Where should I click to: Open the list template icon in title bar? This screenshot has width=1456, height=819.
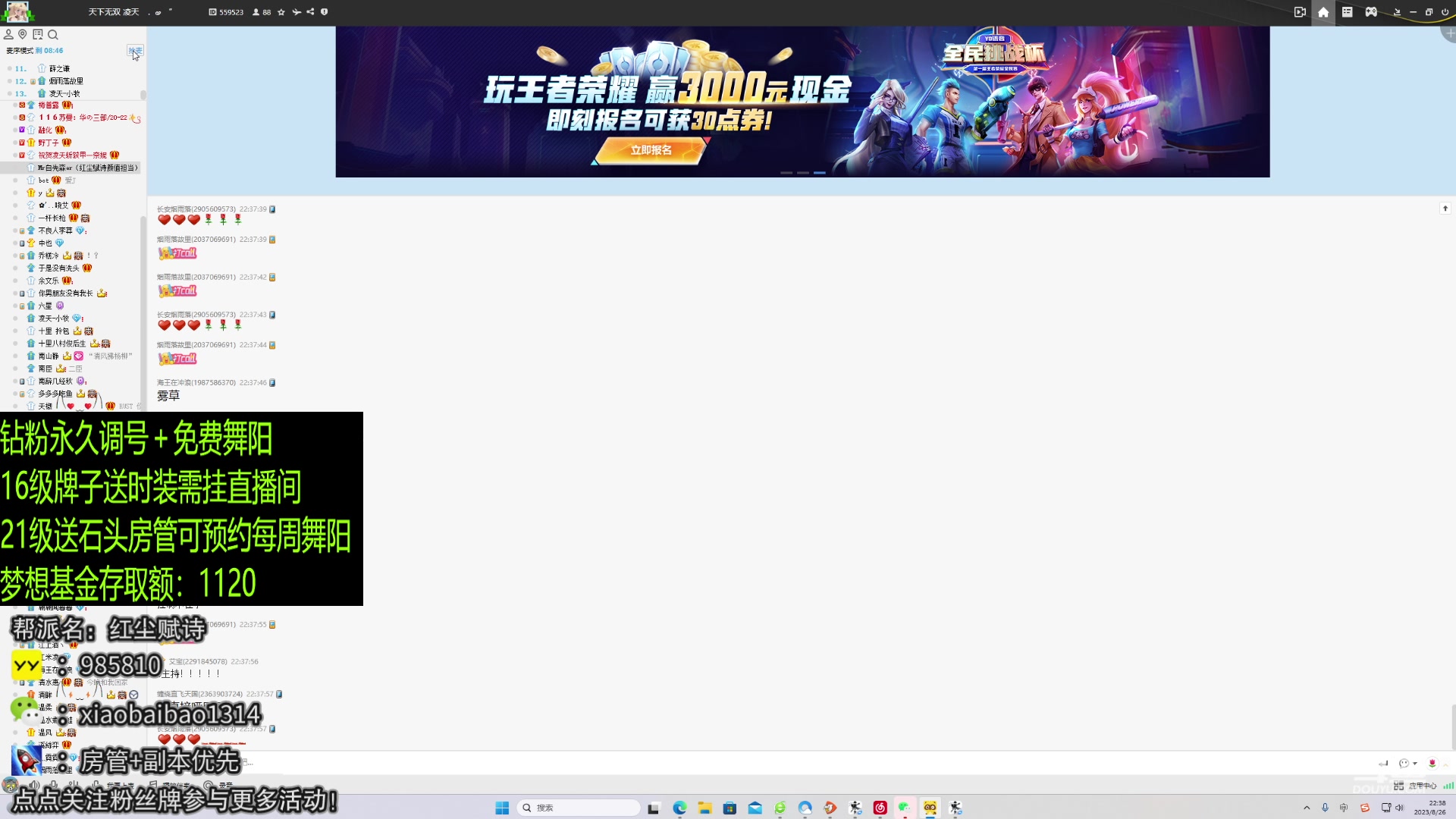tap(1348, 12)
